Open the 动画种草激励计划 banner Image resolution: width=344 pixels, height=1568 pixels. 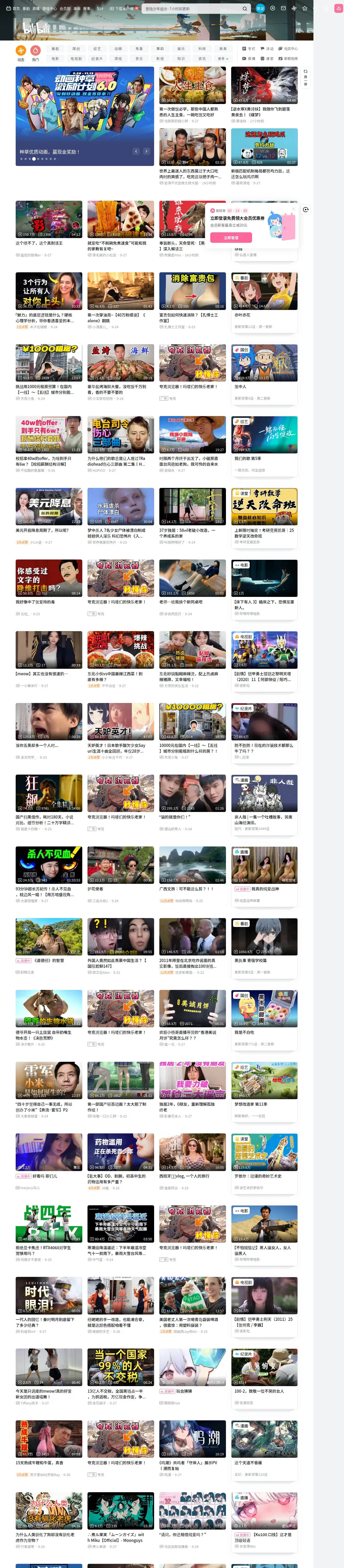(85, 116)
